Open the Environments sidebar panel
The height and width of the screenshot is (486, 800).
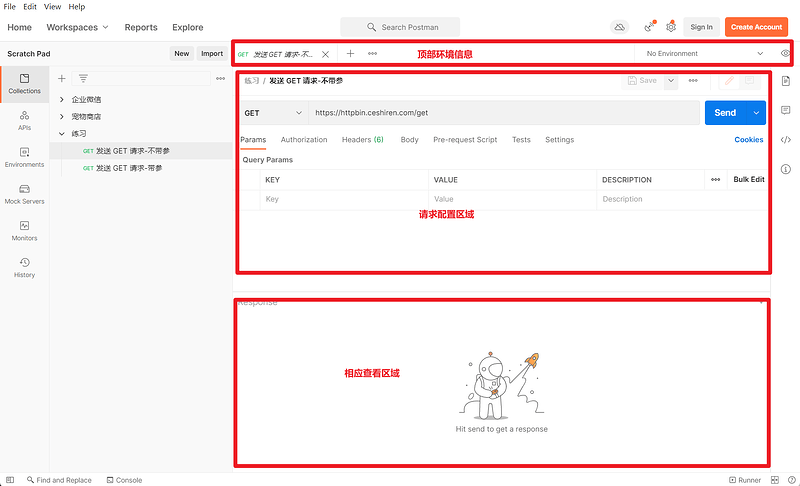24,157
